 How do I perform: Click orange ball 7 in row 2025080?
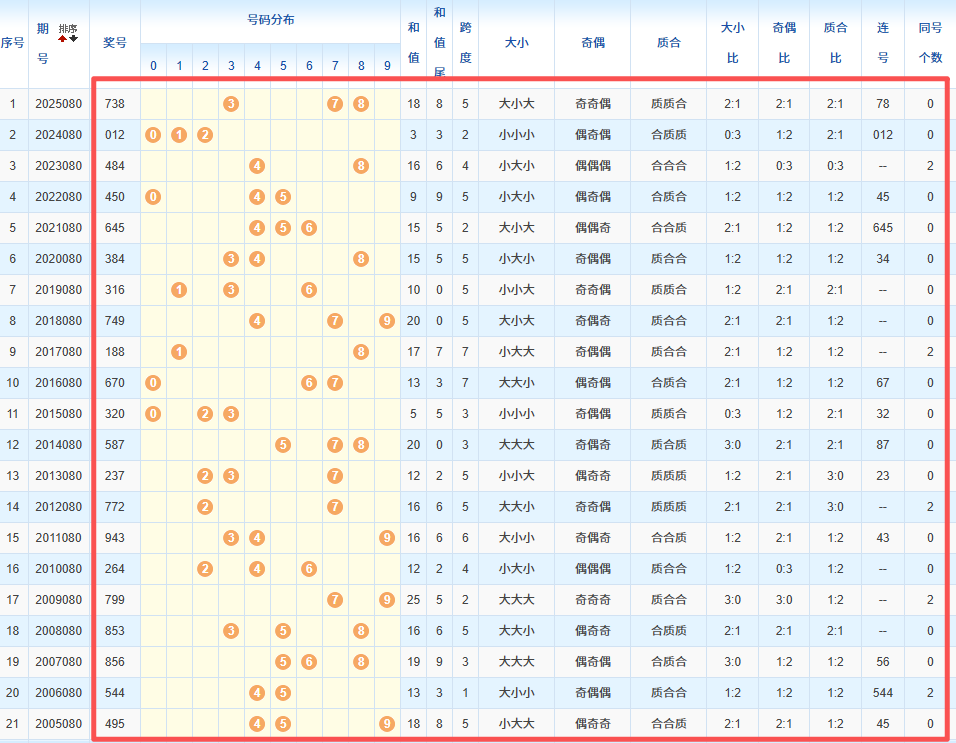click(335, 104)
